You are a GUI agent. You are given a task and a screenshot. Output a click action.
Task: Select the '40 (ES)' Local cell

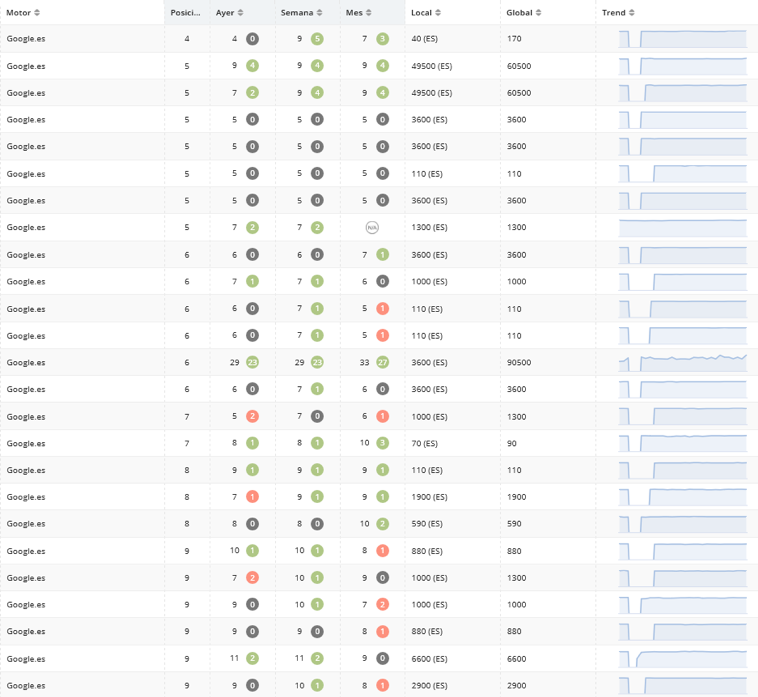coord(424,39)
